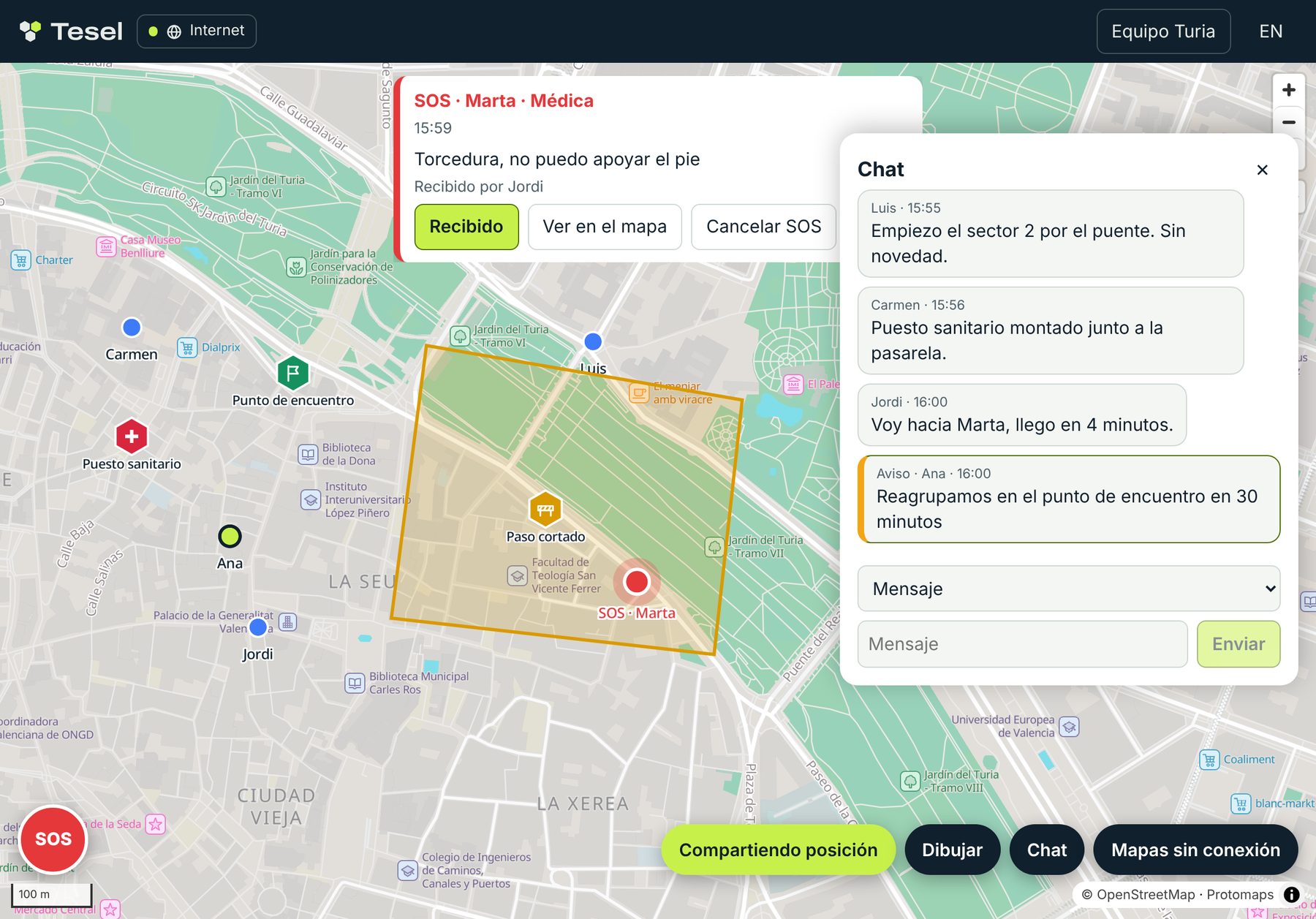This screenshot has height=919, width=1316.
Task: Click the blanc-markt shop icon
Action: coord(1241,803)
